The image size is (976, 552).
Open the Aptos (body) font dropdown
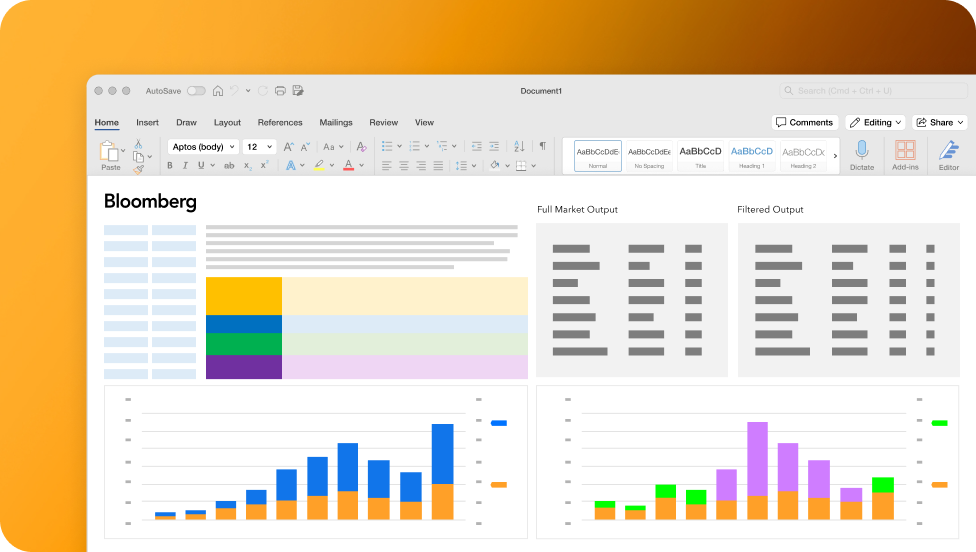(202, 147)
